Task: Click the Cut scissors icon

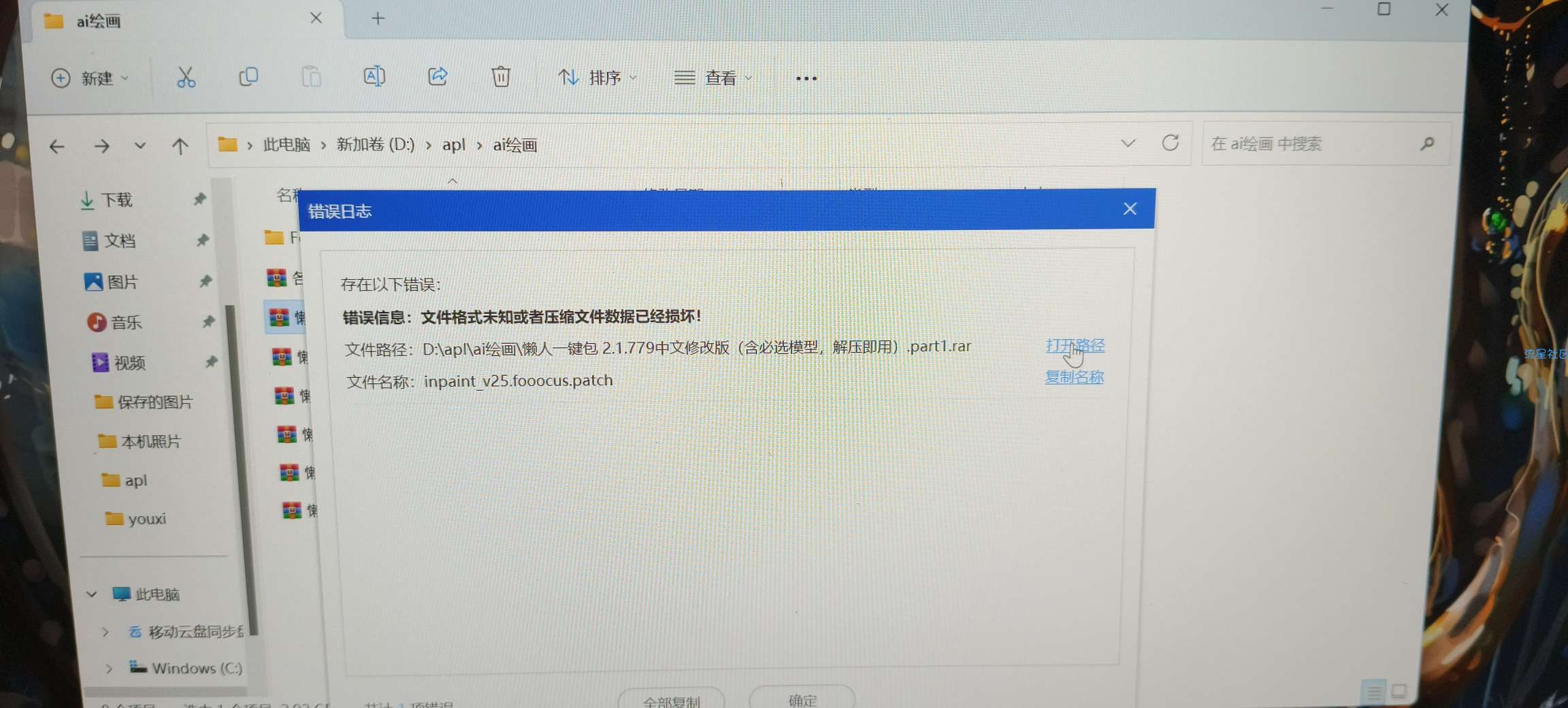Action: pos(186,78)
